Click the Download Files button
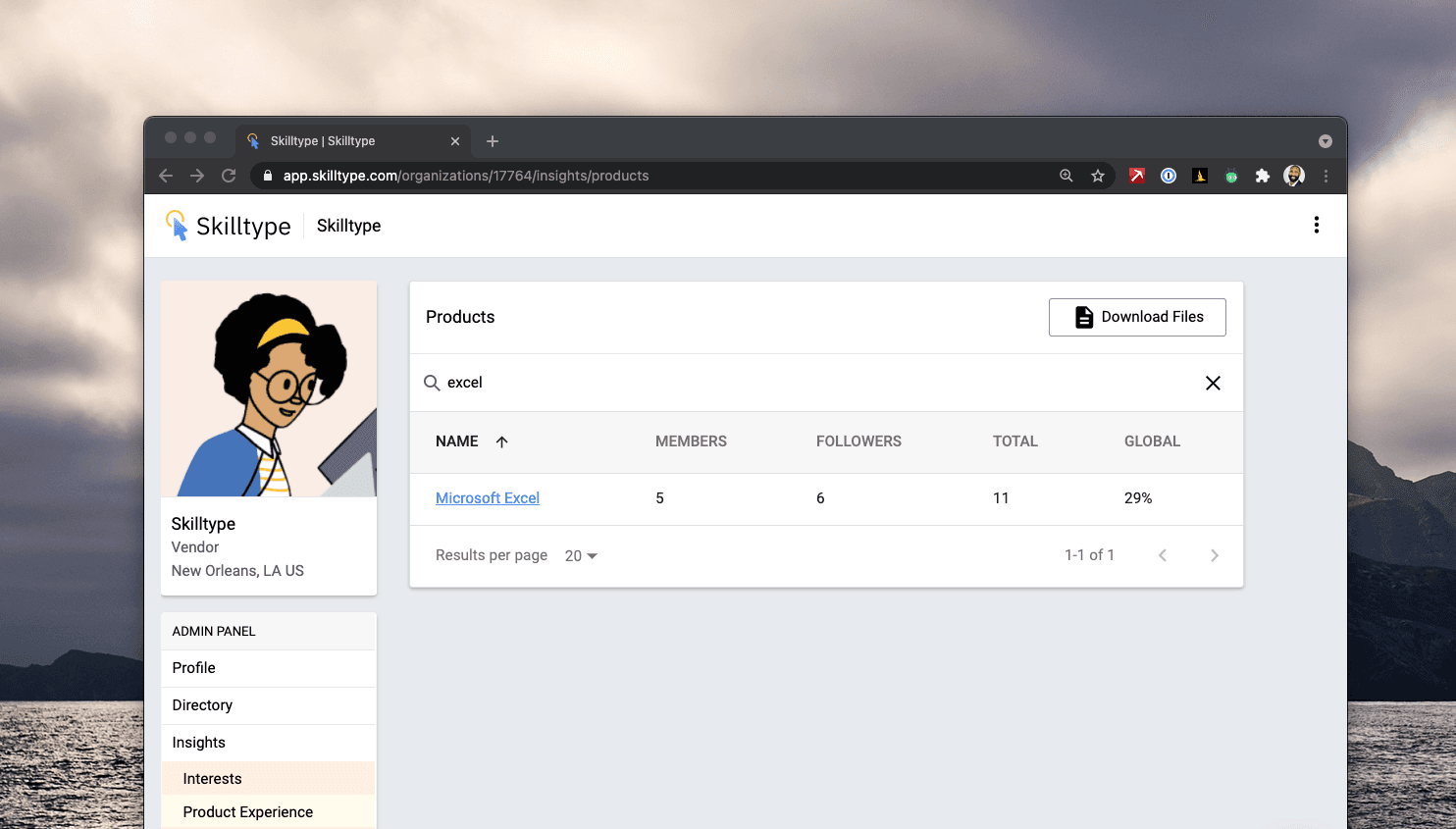 point(1137,317)
